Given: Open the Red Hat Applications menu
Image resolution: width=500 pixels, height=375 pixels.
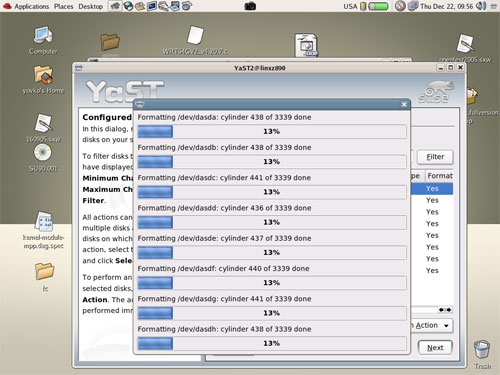Looking at the screenshot, I should click(26, 6).
